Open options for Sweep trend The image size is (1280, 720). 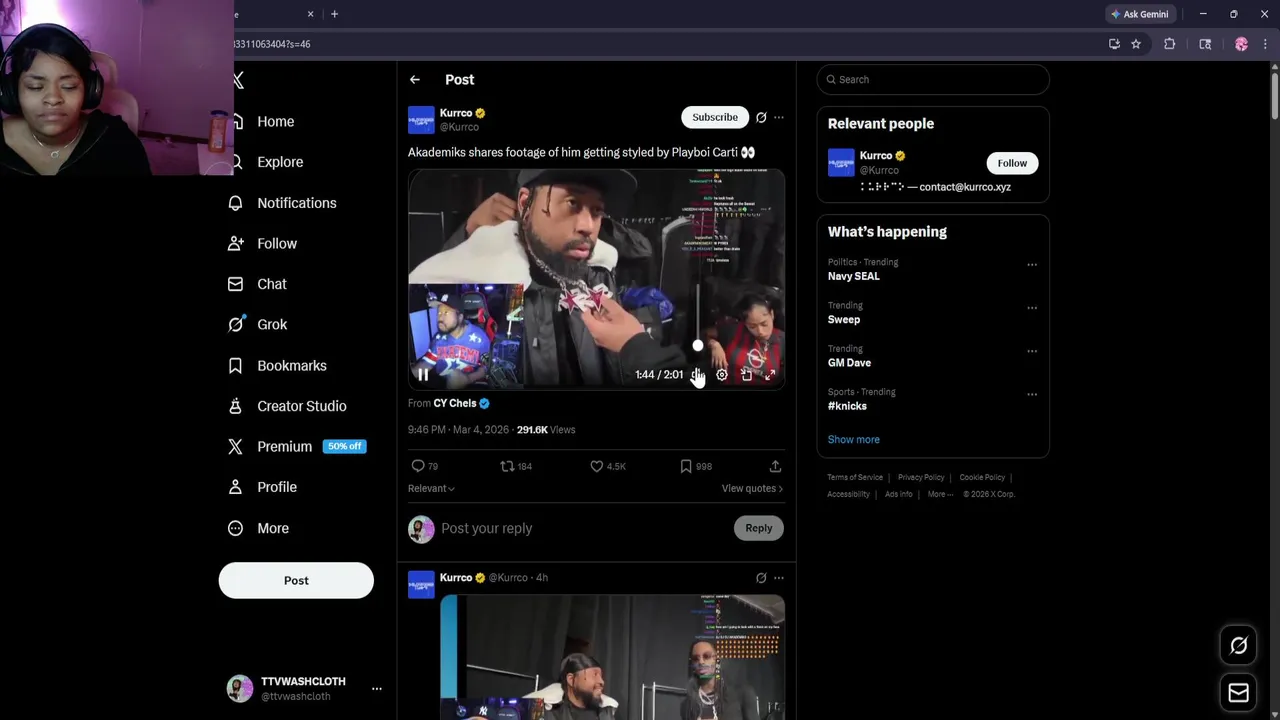1032,308
